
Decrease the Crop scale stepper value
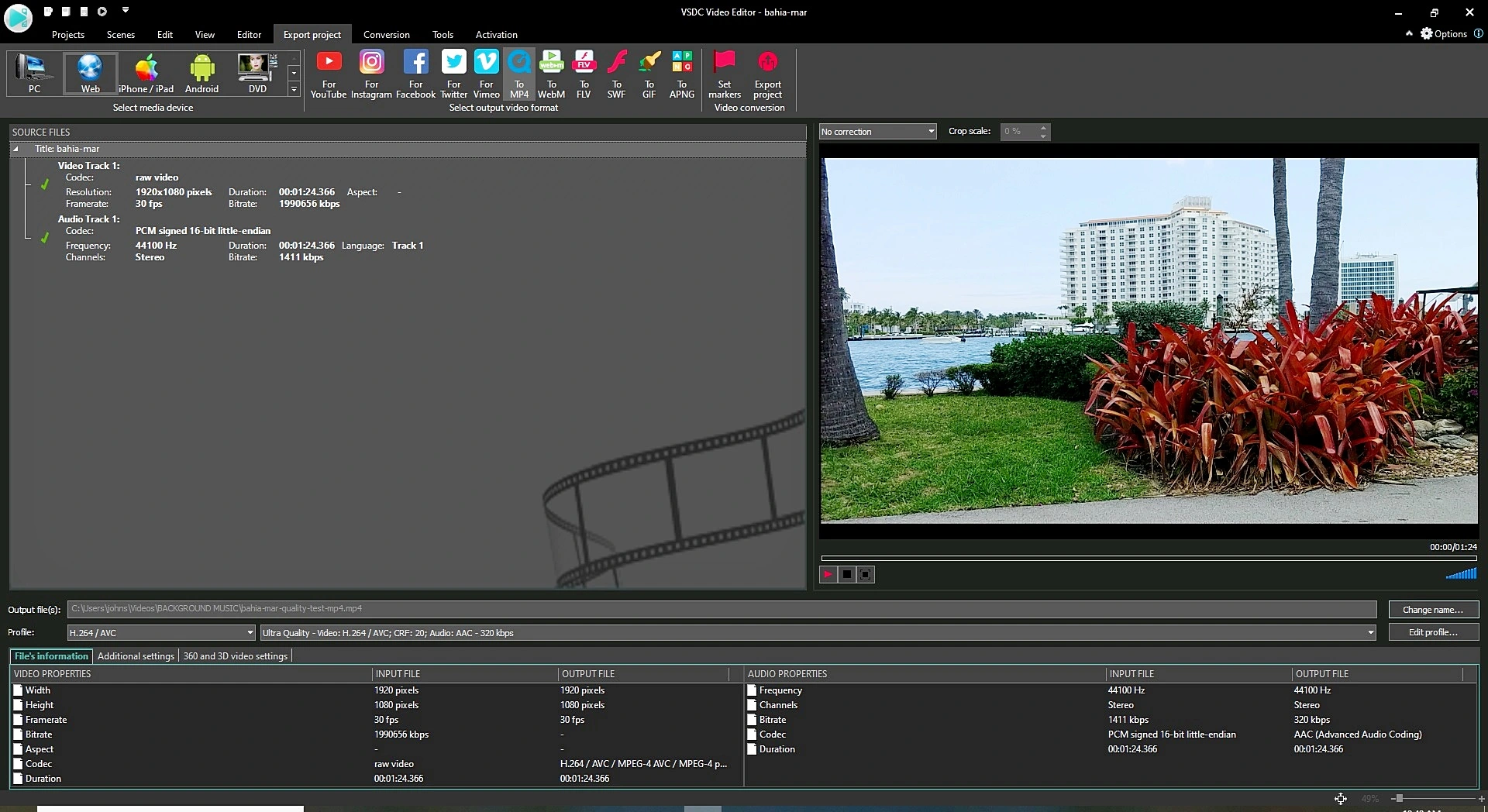(x=1043, y=136)
